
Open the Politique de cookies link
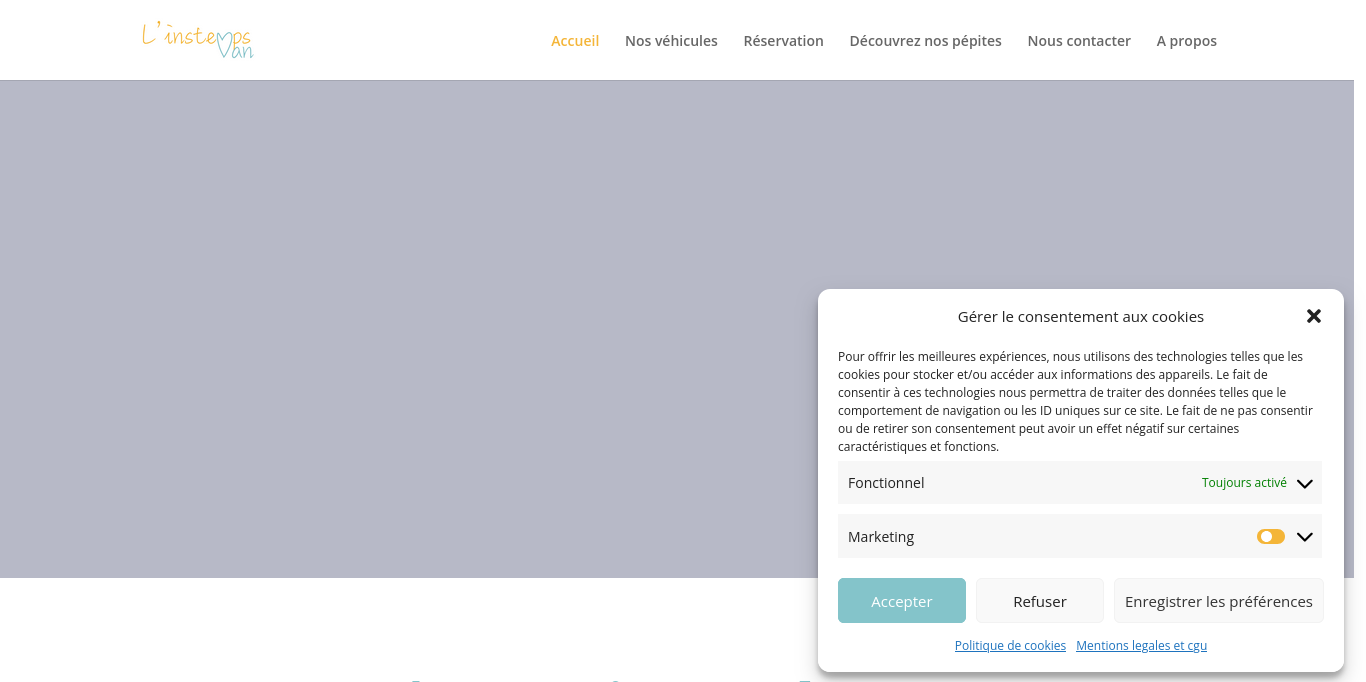(x=1010, y=646)
